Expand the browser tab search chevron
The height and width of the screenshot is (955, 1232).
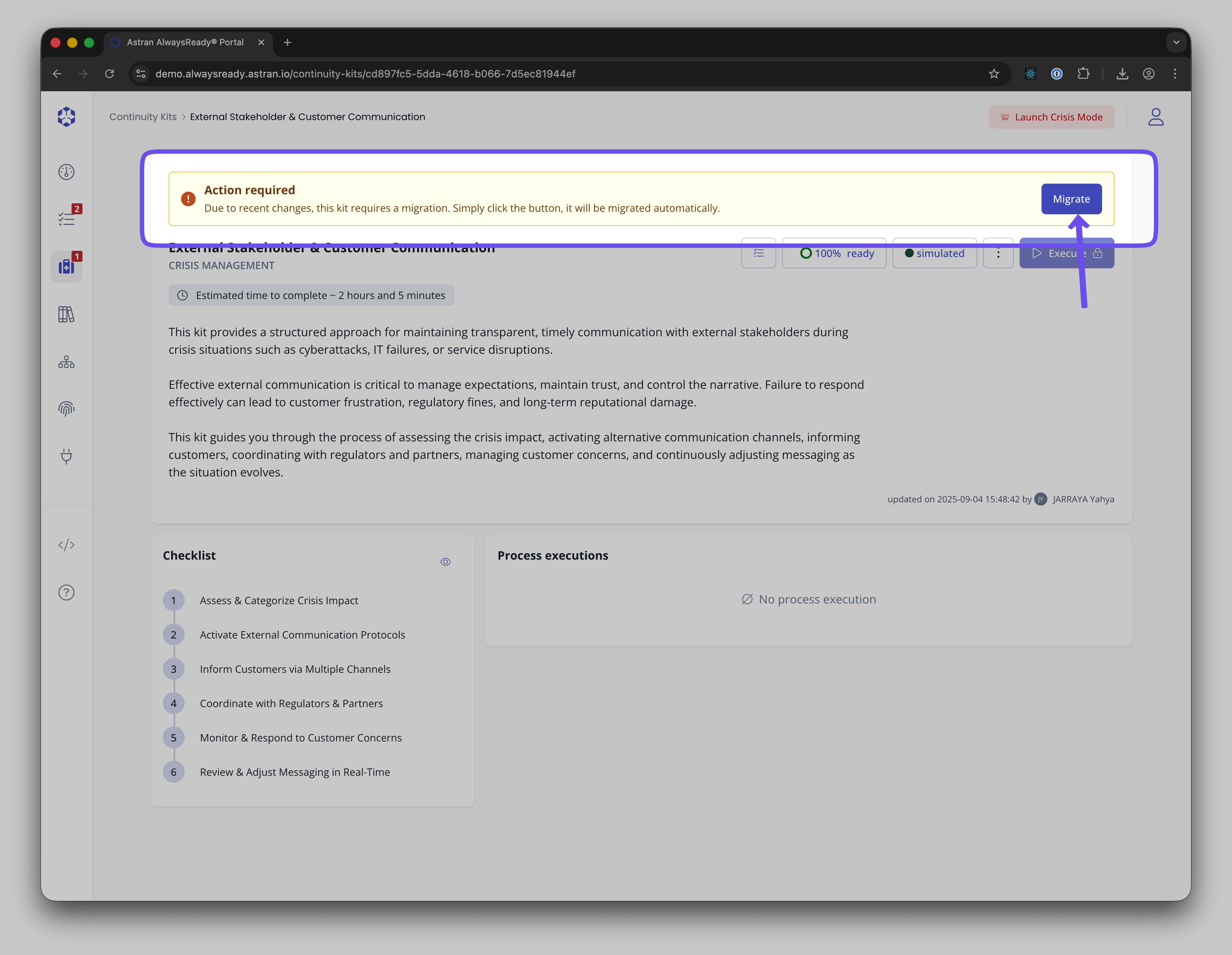[1175, 42]
